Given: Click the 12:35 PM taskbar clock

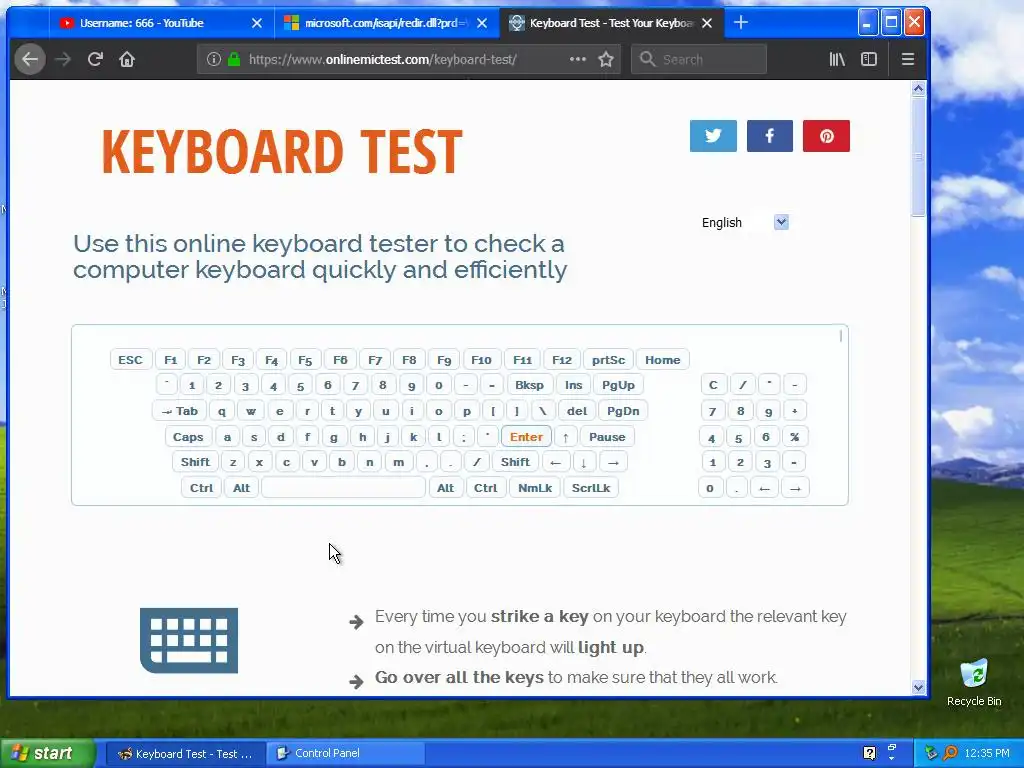Looking at the screenshot, I should [x=987, y=753].
